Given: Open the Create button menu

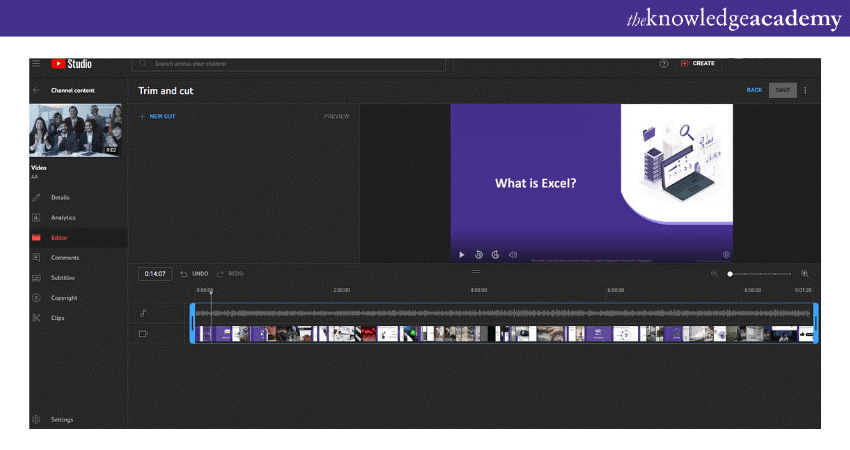Looking at the screenshot, I should (697, 63).
